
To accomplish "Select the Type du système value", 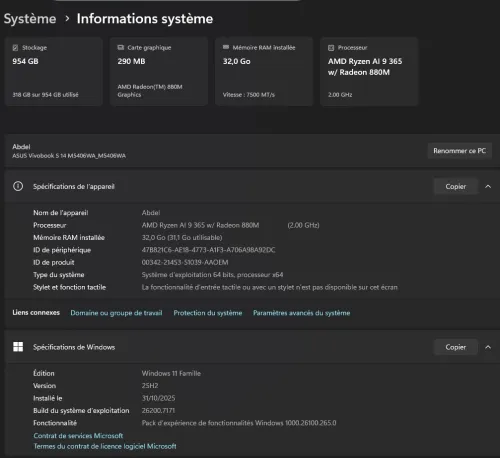I will pos(212,275).
